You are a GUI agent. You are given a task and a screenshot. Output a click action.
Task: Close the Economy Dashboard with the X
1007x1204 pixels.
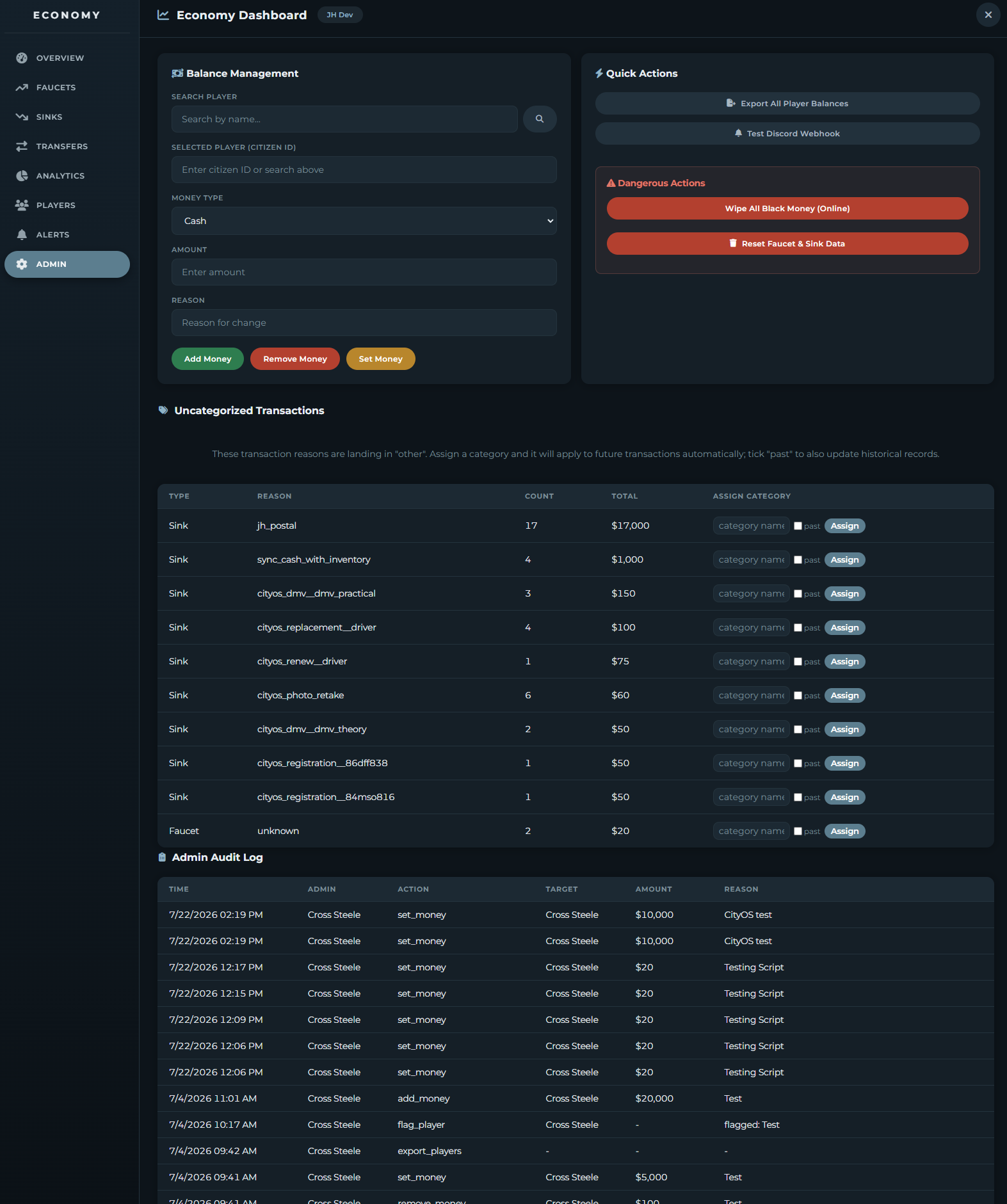click(988, 15)
